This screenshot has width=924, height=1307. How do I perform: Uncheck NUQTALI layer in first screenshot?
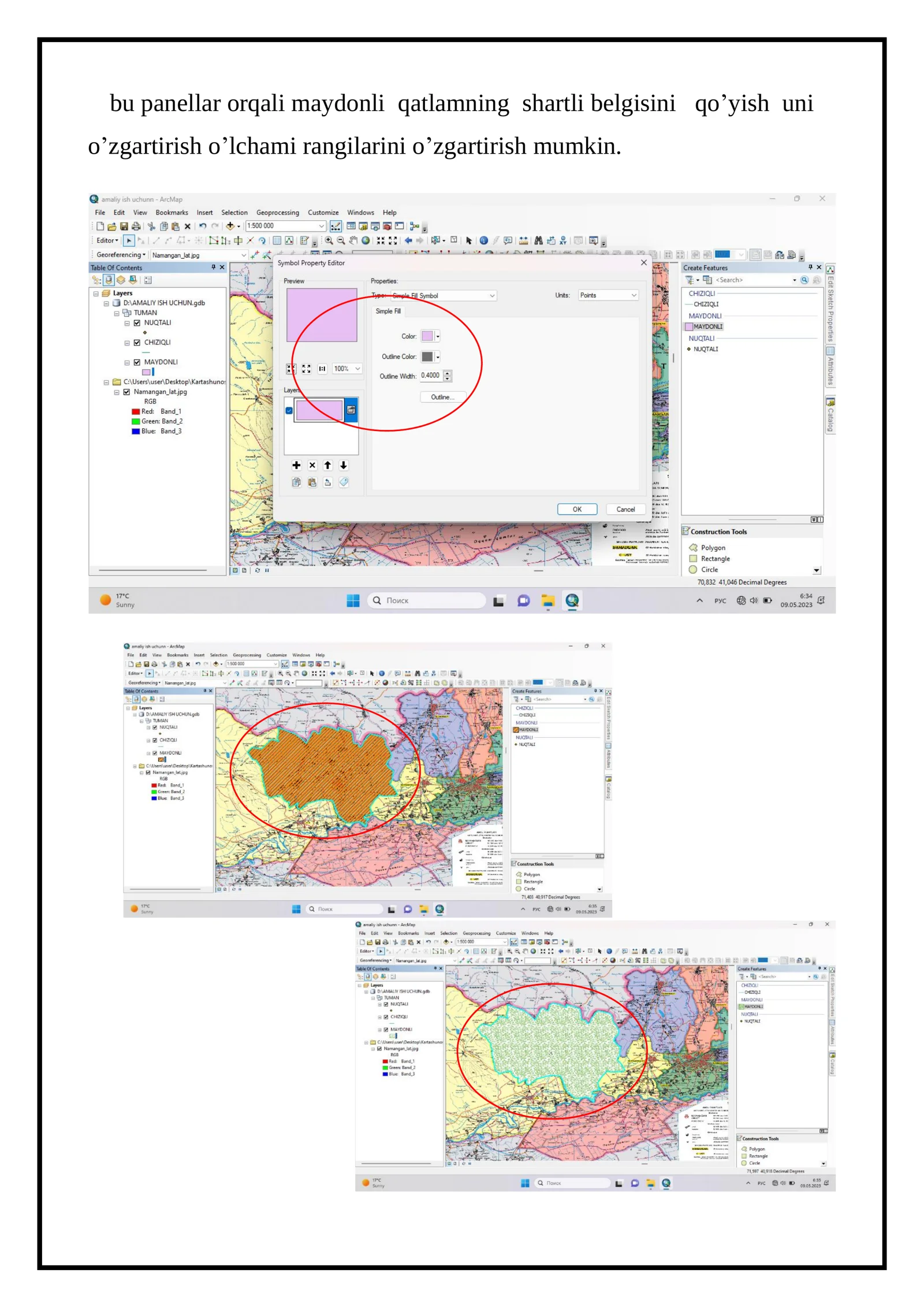point(137,323)
